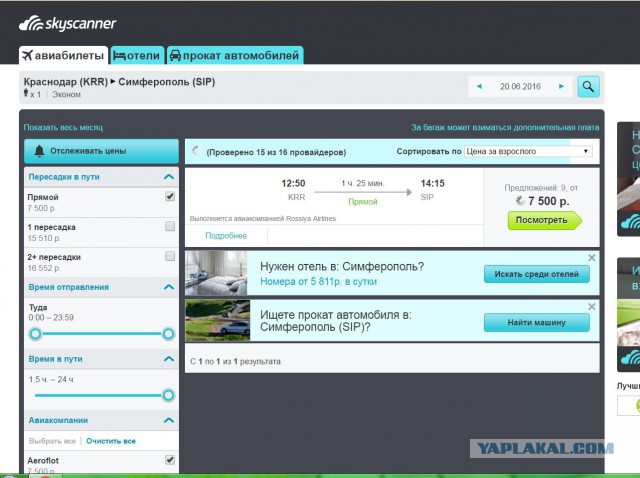This screenshot has width=640, height=478.
Task: Go to next date arrow
Action: 561,86
